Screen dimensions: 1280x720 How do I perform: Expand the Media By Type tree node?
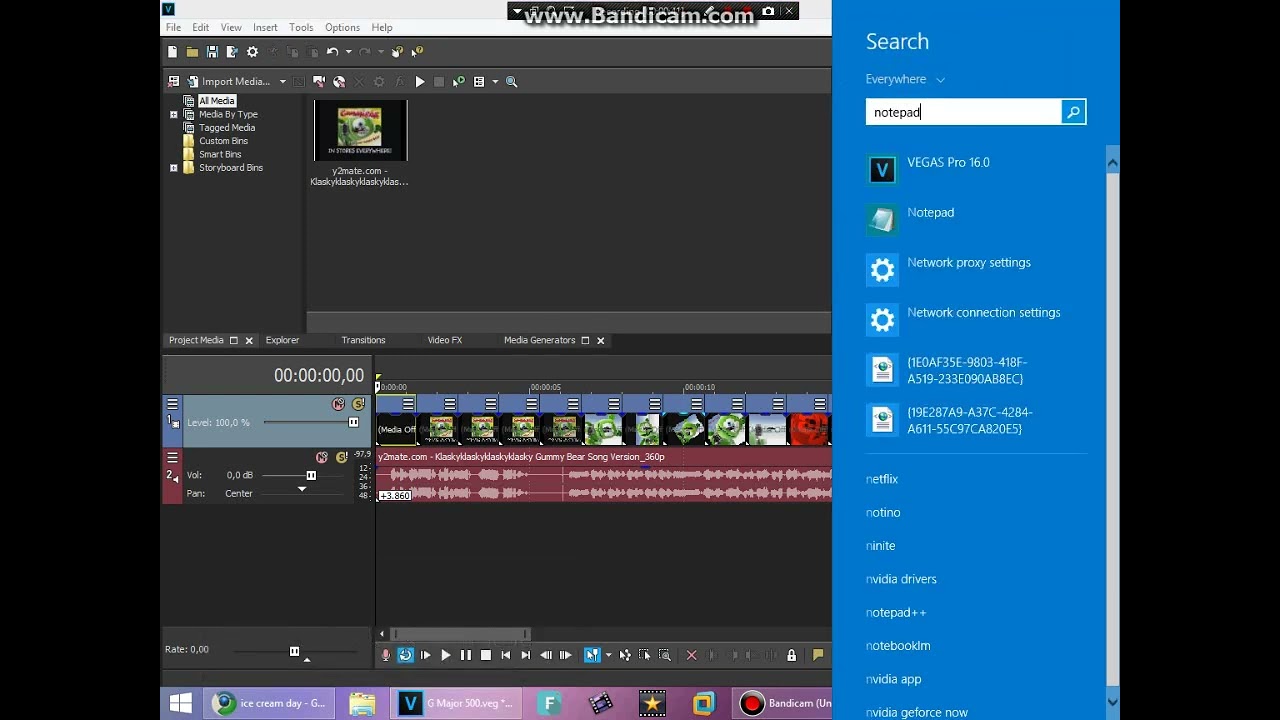(174, 114)
